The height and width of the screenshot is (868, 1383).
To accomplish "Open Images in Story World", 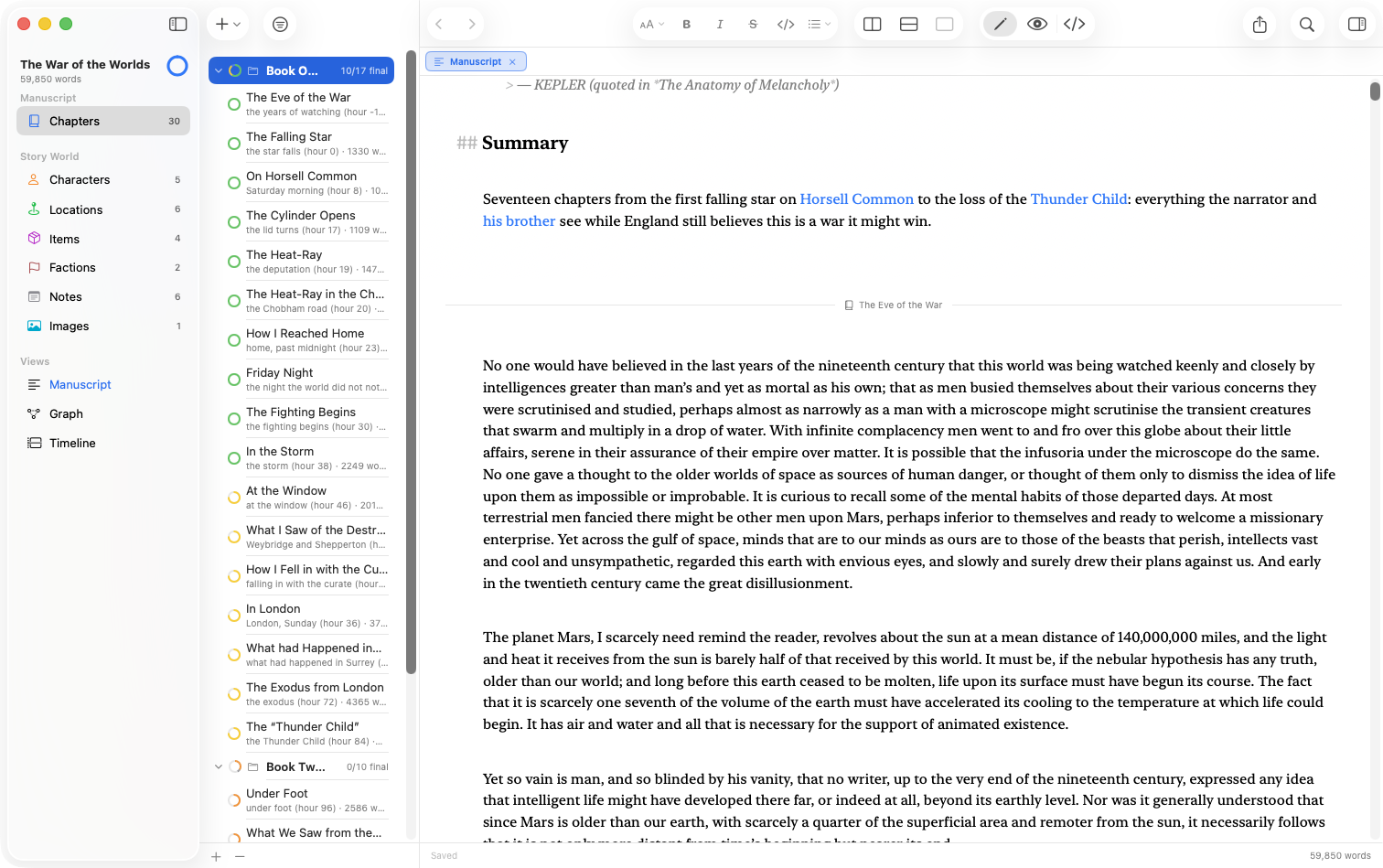I will pyautogui.click(x=103, y=327).
